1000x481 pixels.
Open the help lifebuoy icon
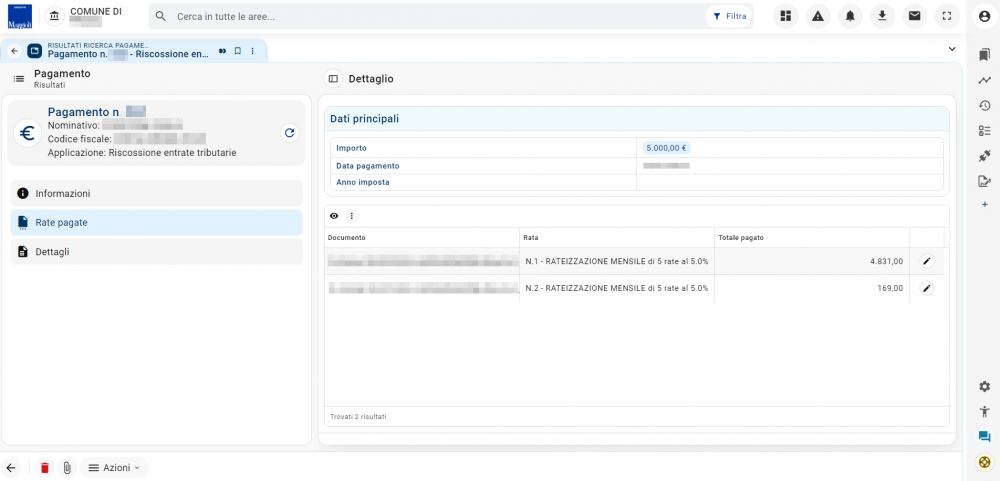coord(984,462)
